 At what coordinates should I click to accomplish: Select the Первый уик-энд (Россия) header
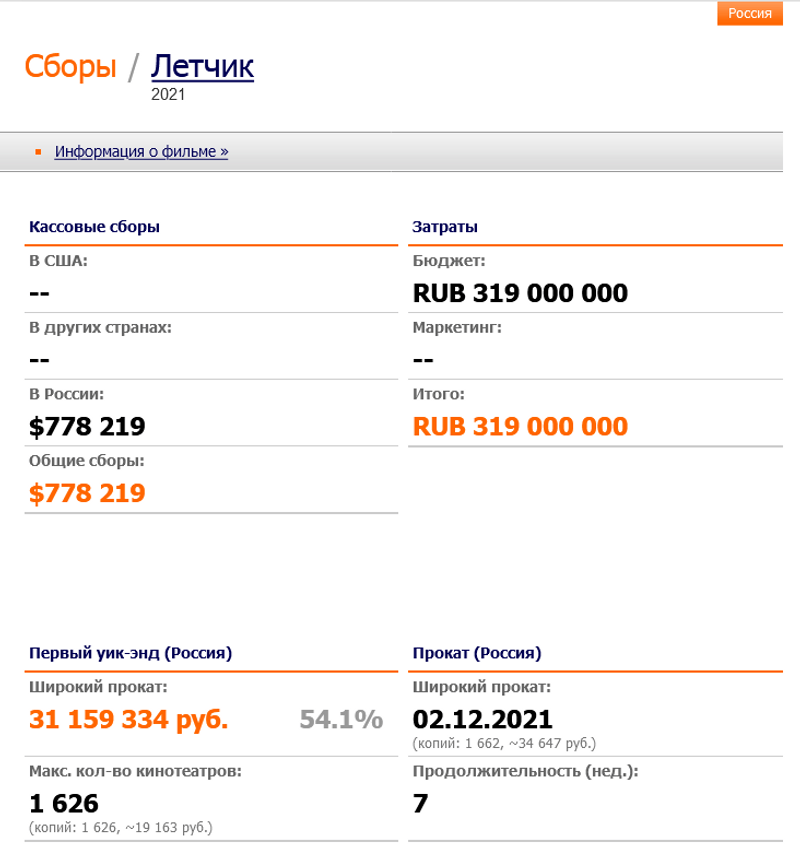coord(130,654)
